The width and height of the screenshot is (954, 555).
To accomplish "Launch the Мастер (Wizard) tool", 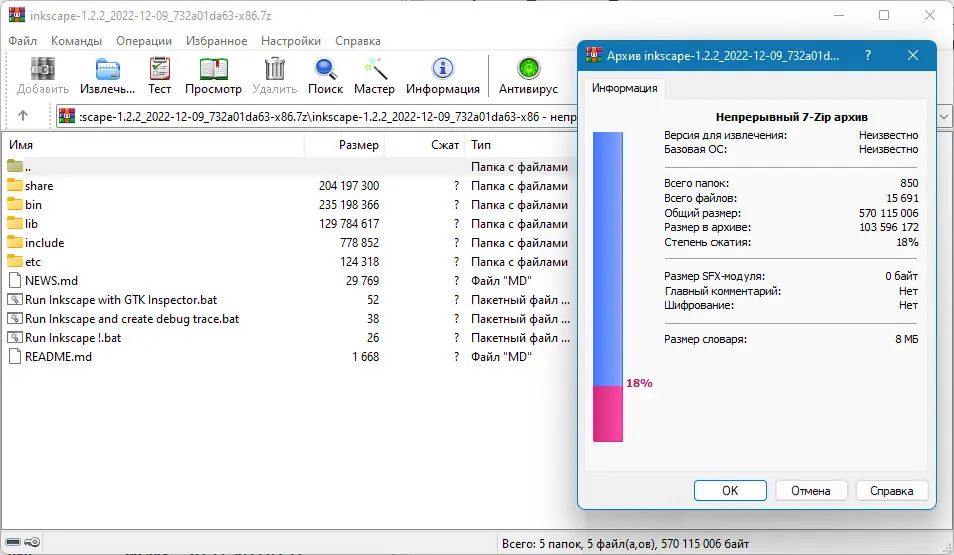I will pos(375,69).
